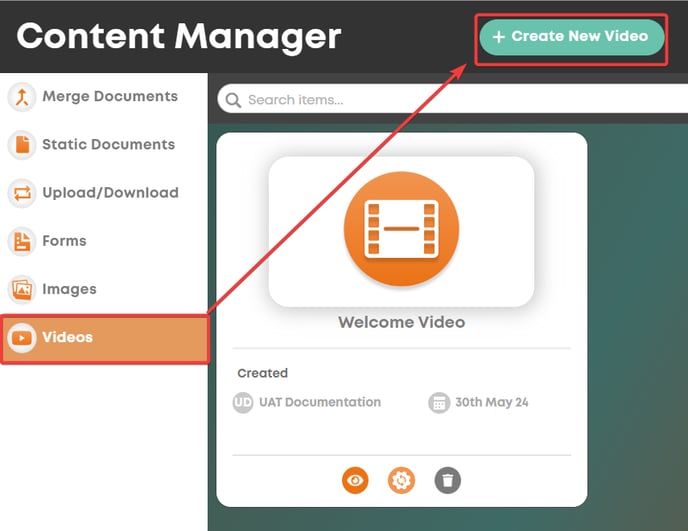
Task: Click the Merge Documents arrow icon
Action: 22,97
